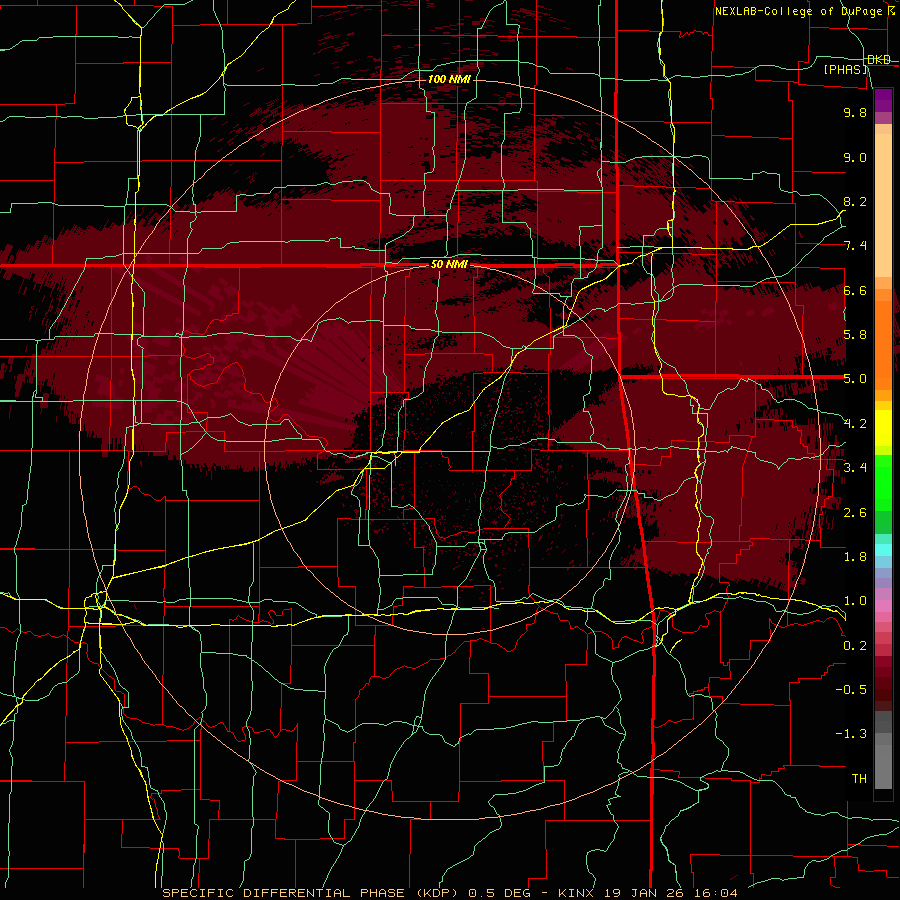Screen dimensions: 900x900
Task: Click the NEXLAB-College of DuPage credit text
Action: (x=798, y=11)
